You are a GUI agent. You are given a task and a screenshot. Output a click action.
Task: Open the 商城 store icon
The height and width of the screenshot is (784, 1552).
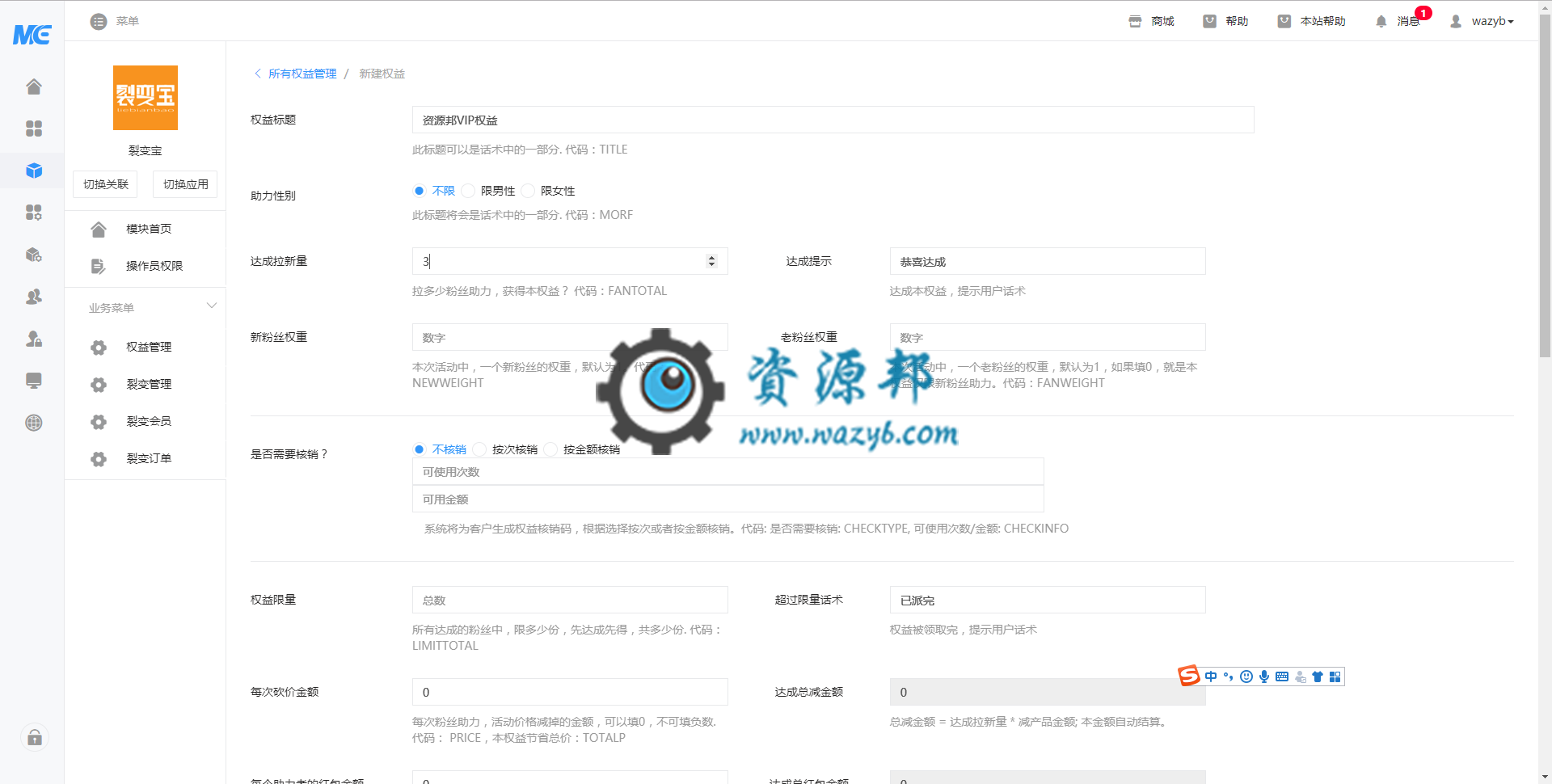(1135, 22)
